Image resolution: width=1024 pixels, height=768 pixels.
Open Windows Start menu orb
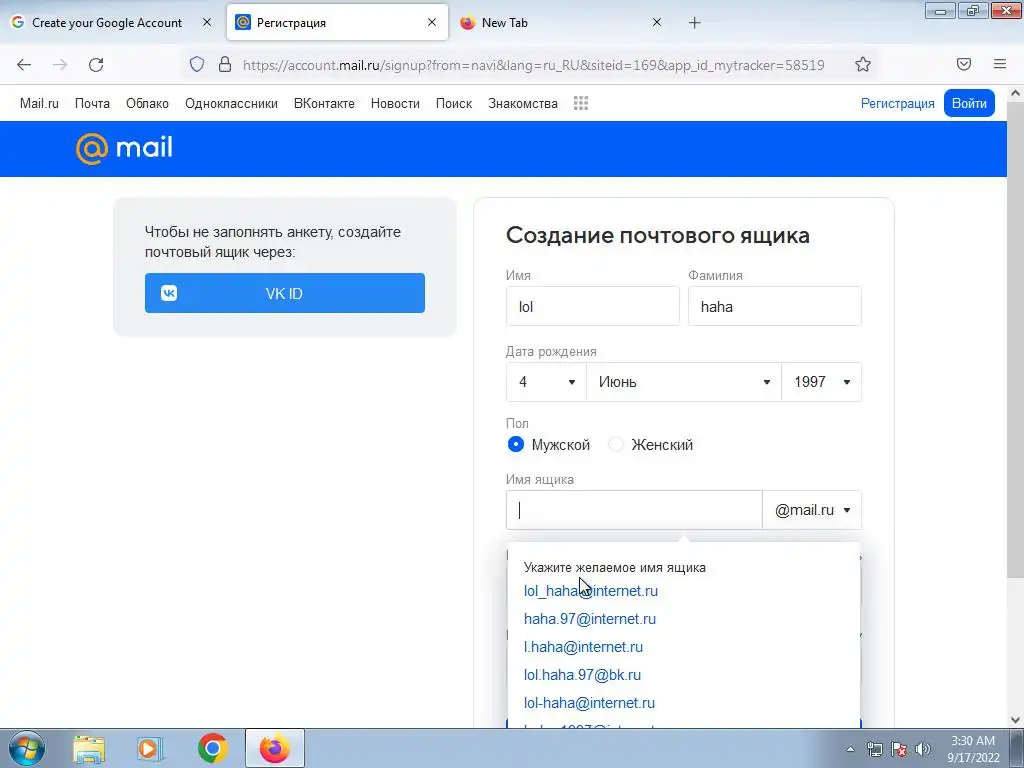(x=27, y=748)
